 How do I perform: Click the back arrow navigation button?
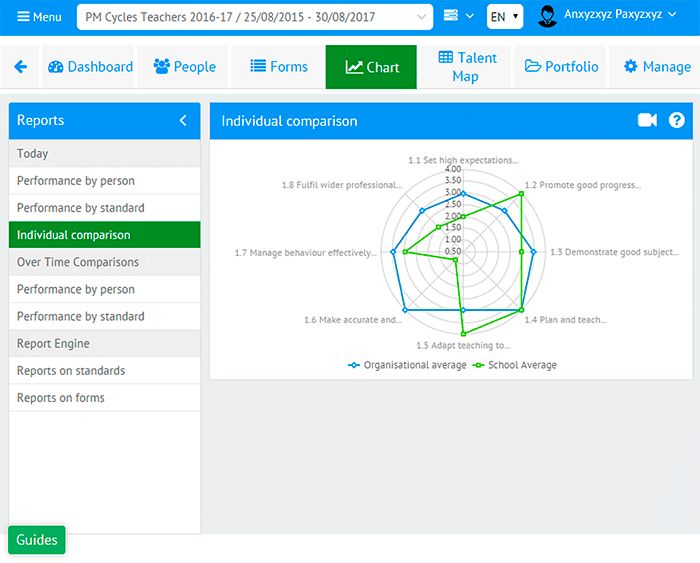point(21,67)
